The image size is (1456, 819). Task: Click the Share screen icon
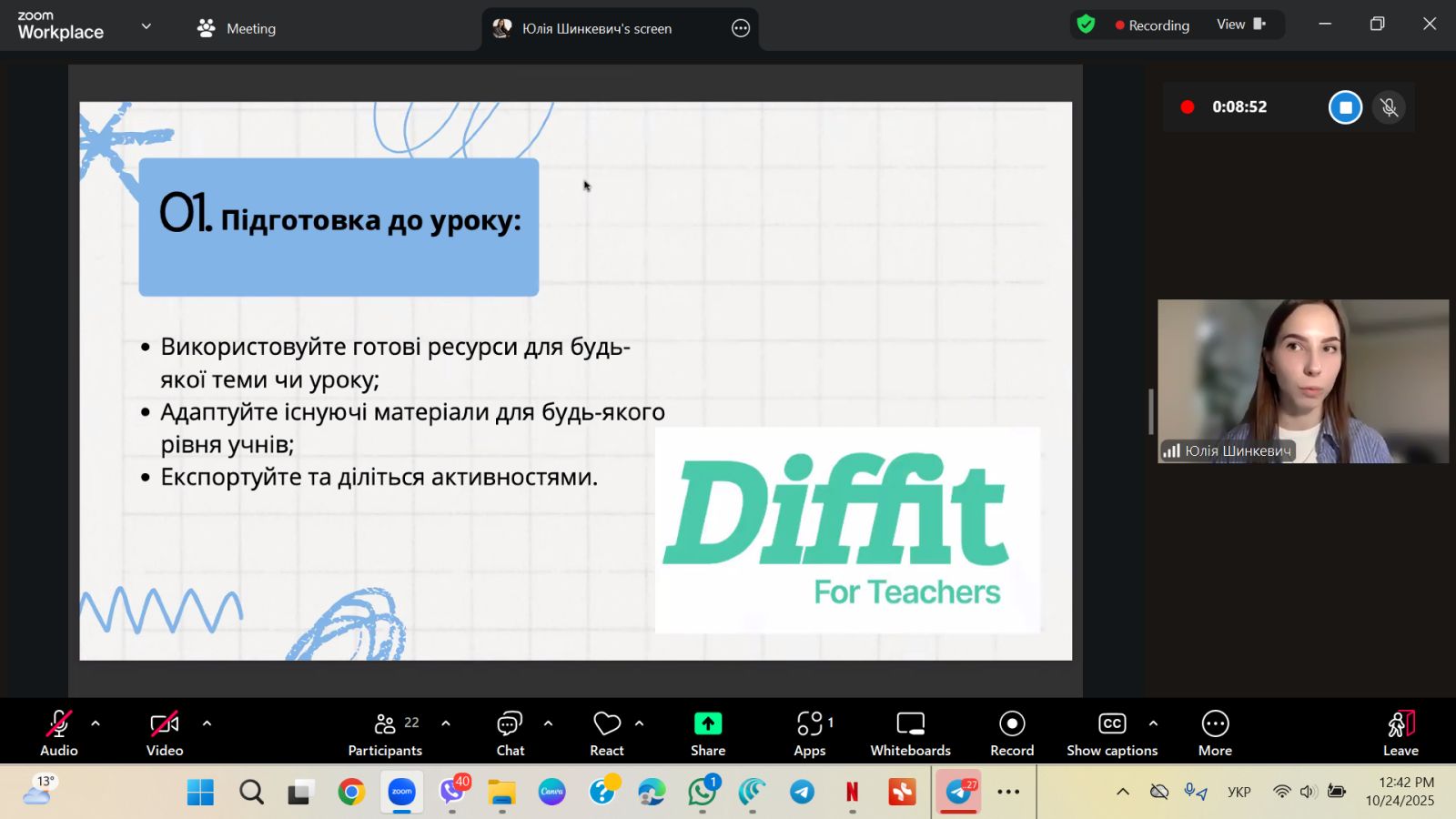pyautogui.click(x=707, y=733)
